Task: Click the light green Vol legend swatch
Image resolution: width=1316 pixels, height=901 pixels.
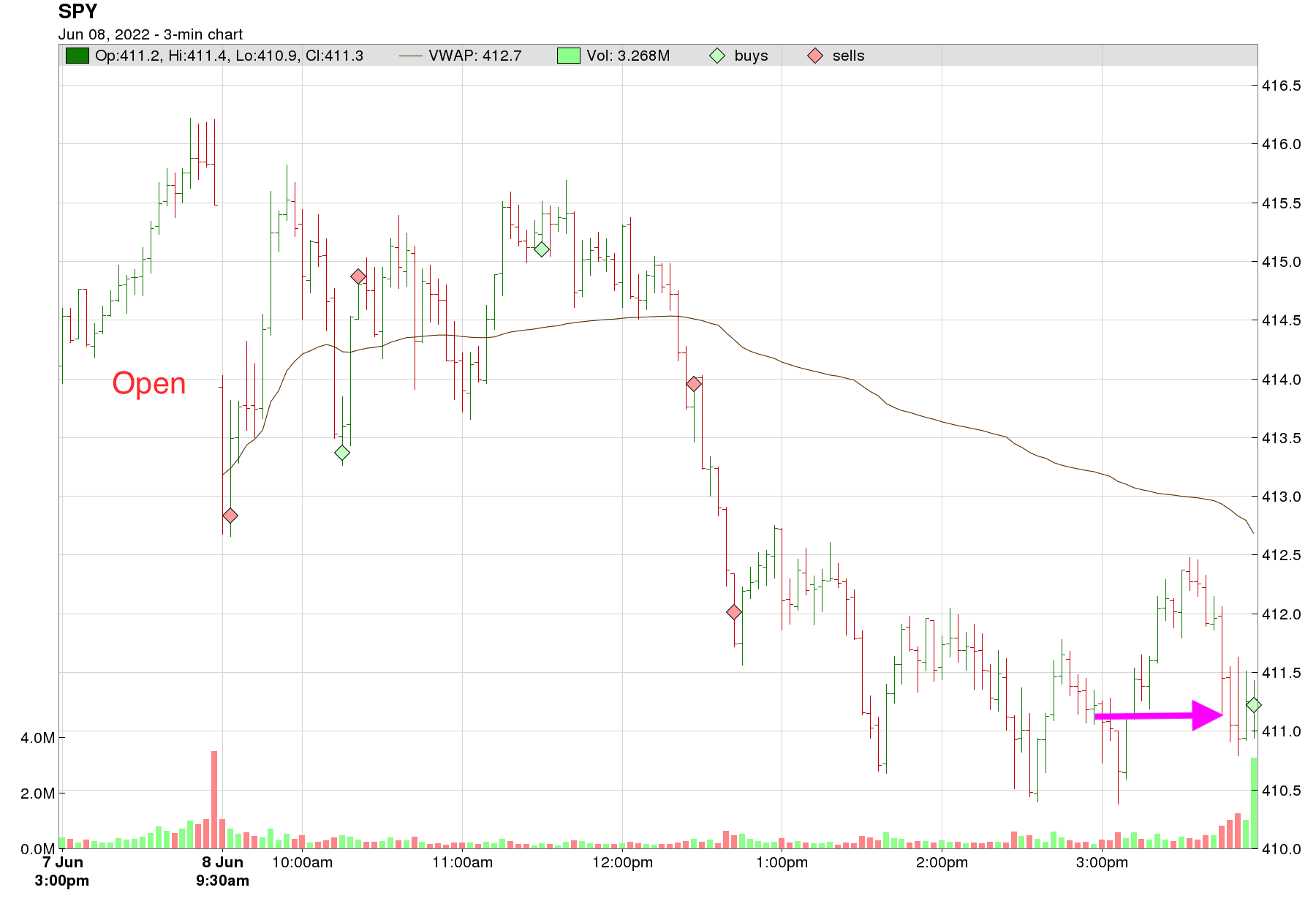Action: 568,56
